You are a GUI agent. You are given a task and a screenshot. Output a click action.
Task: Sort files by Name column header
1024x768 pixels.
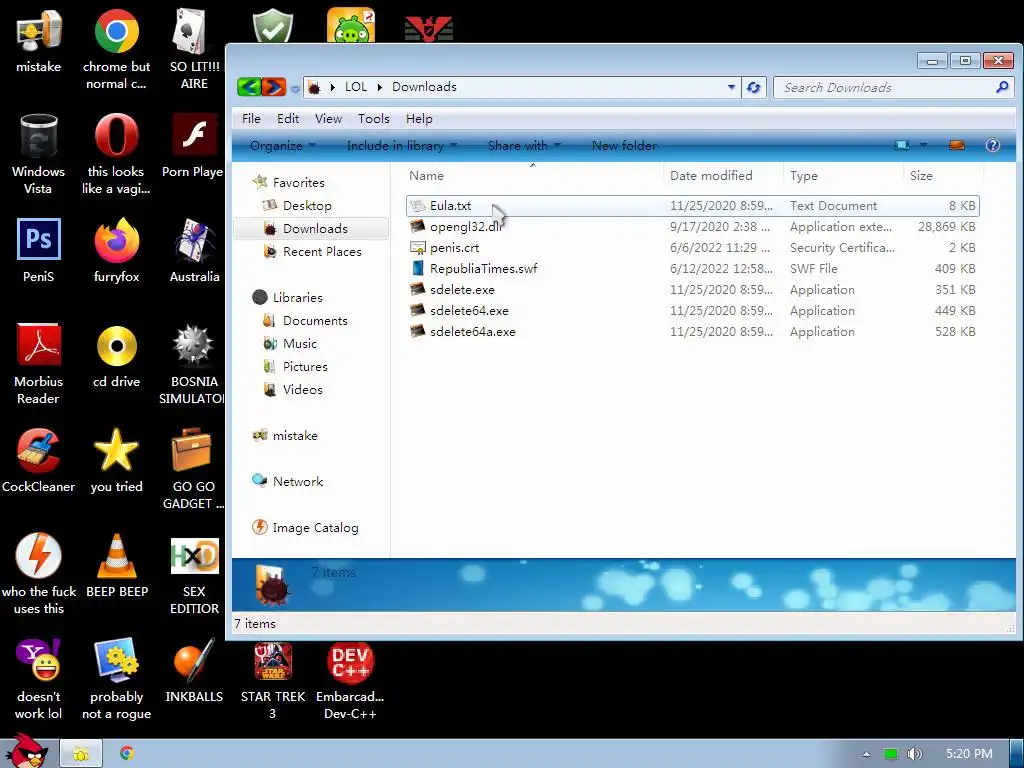click(534, 175)
